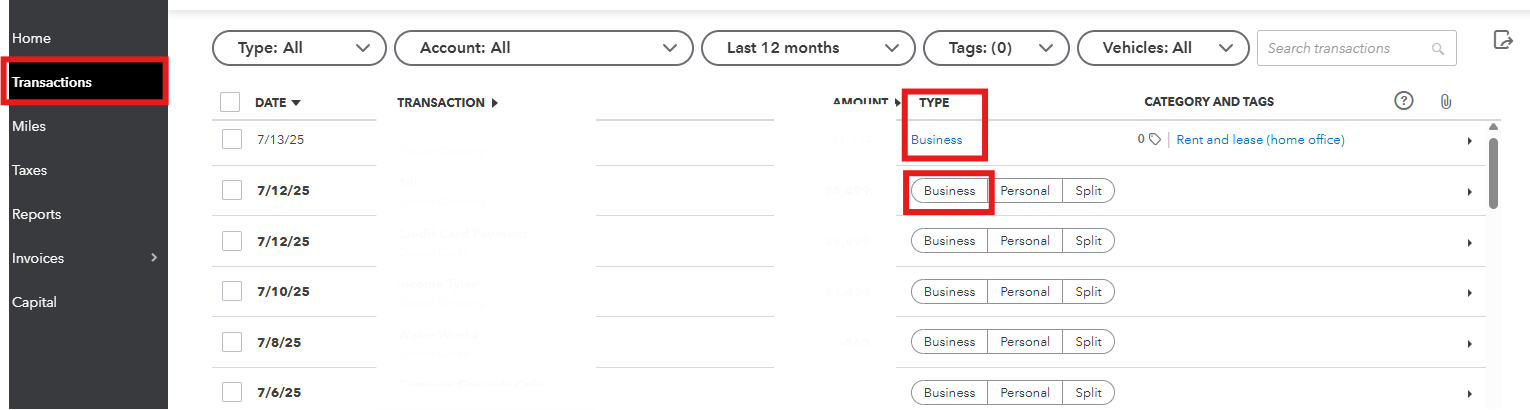Image resolution: width=1530 pixels, height=410 pixels.
Task: Mark 7/8/25 transaction as Personal
Action: coord(1025,342)
